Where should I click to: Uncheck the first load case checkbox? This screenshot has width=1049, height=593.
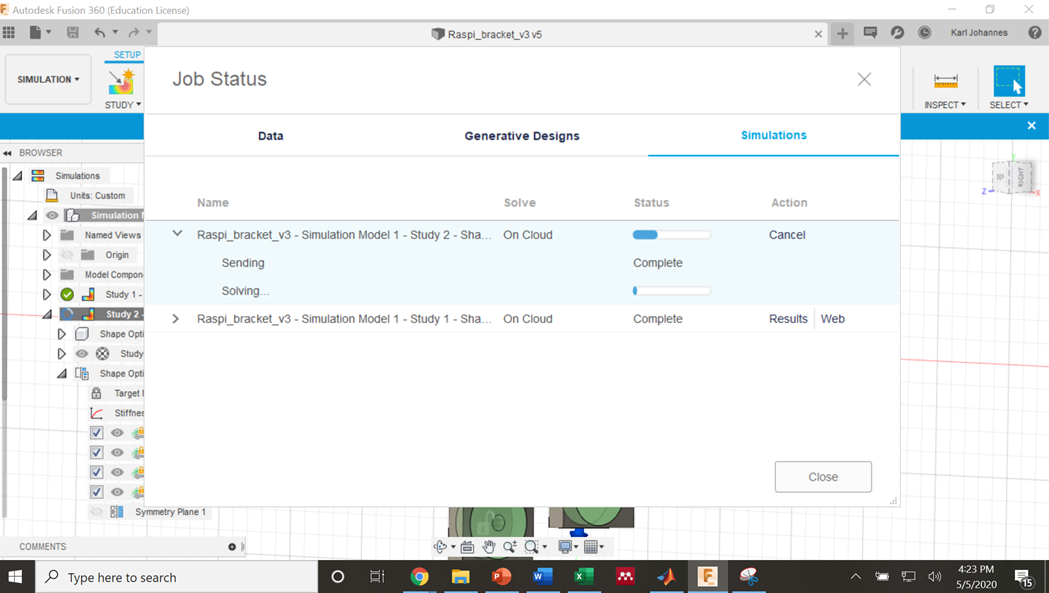tap(96, 432)
